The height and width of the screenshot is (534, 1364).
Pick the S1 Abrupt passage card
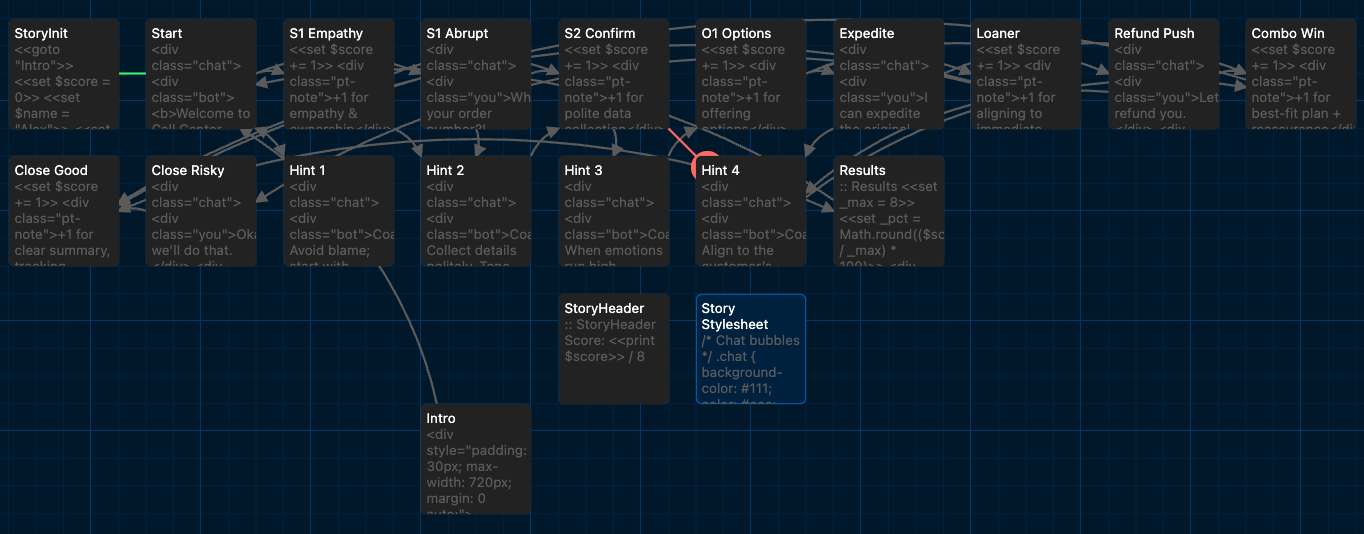click(476, 74)
